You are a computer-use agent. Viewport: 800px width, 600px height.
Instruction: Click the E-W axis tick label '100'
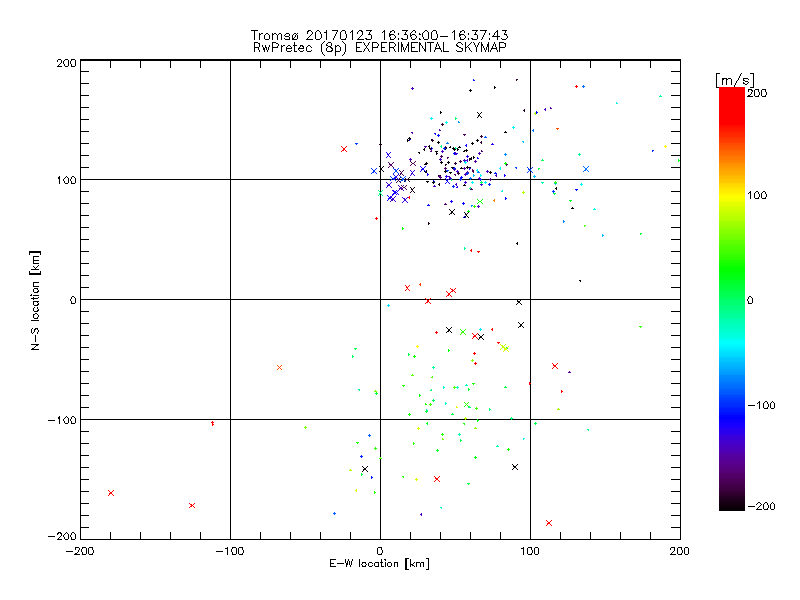530,551
